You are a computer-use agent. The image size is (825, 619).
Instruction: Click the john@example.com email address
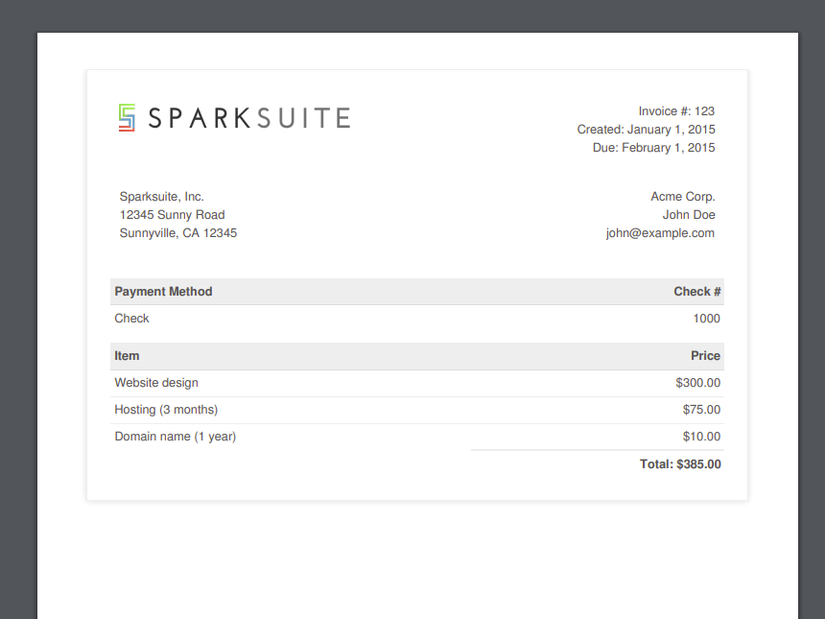click(660, 233)
